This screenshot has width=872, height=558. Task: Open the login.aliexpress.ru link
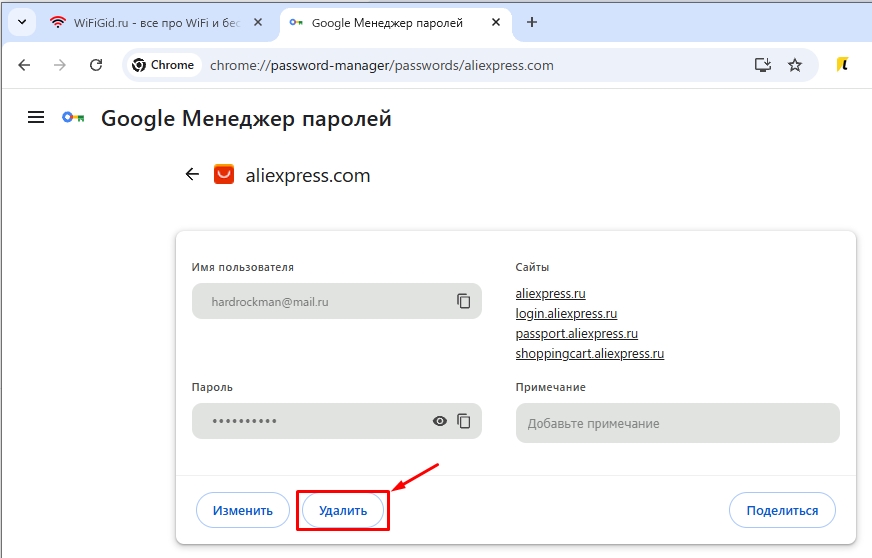[566, 313]
